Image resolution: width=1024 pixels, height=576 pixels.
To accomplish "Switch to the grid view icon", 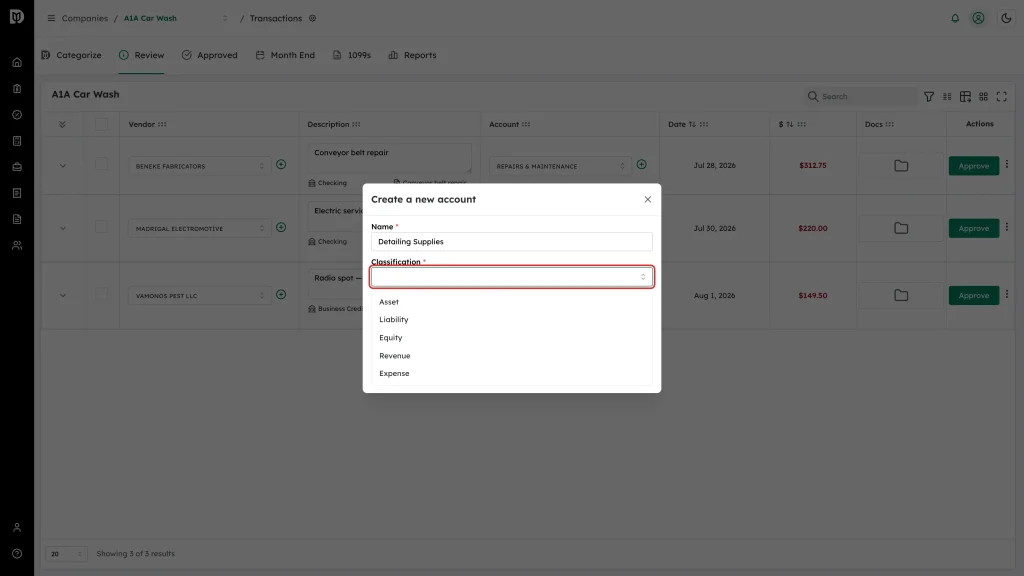I will pos(984,97).
